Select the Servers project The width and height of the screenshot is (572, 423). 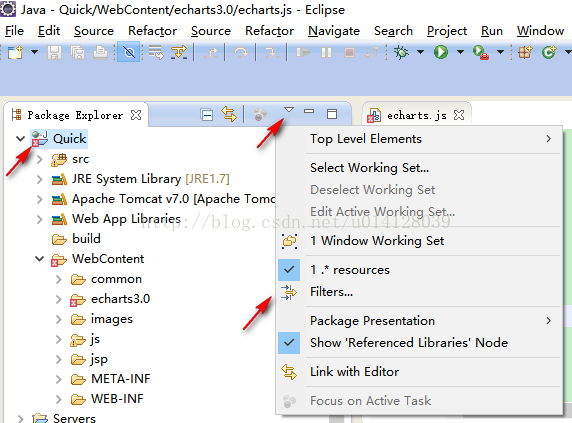(74, 418)
